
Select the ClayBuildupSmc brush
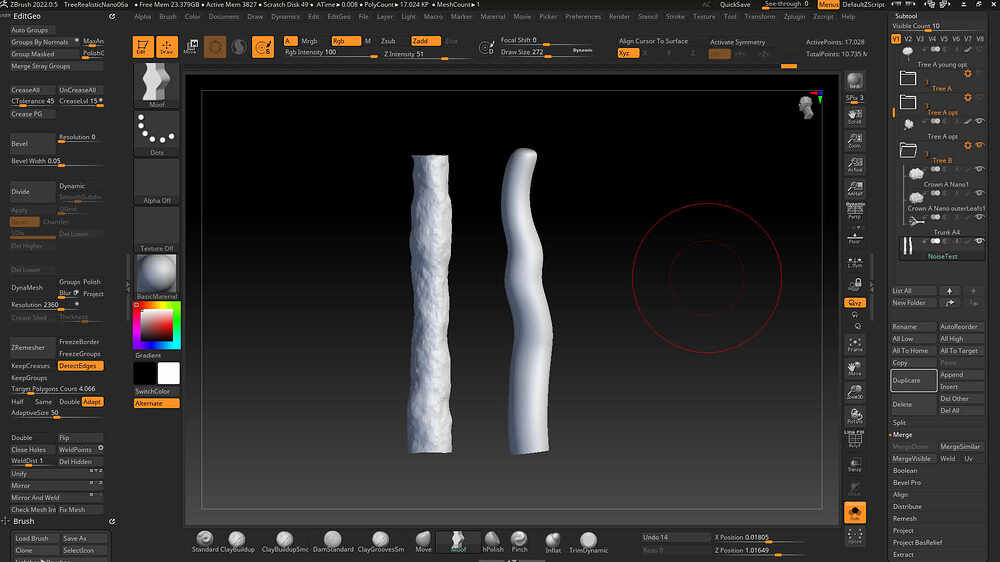point(285,542)
